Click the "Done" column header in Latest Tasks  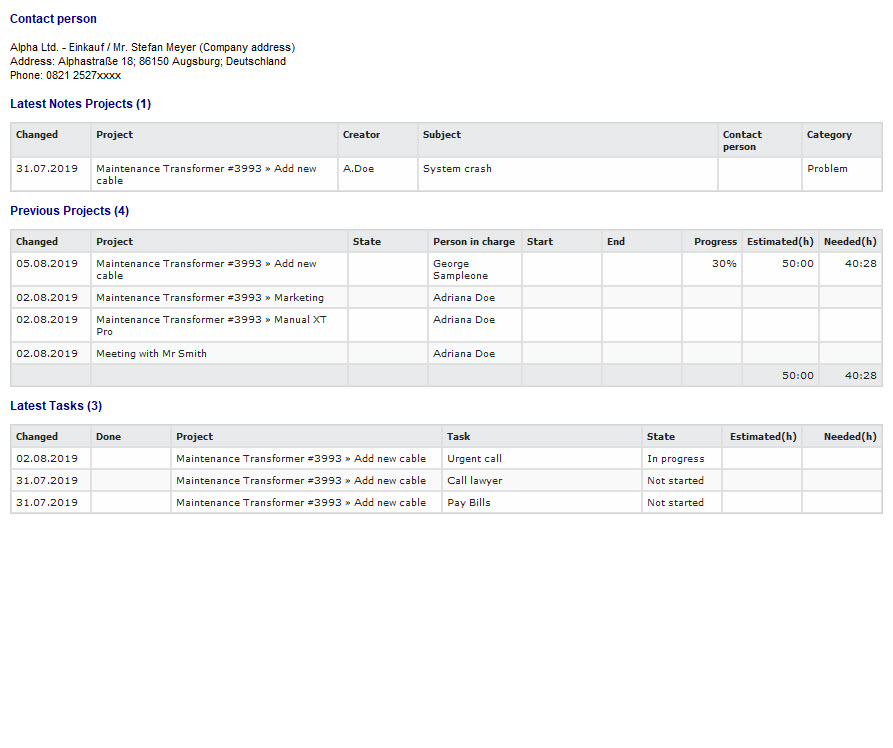(108, 437)
